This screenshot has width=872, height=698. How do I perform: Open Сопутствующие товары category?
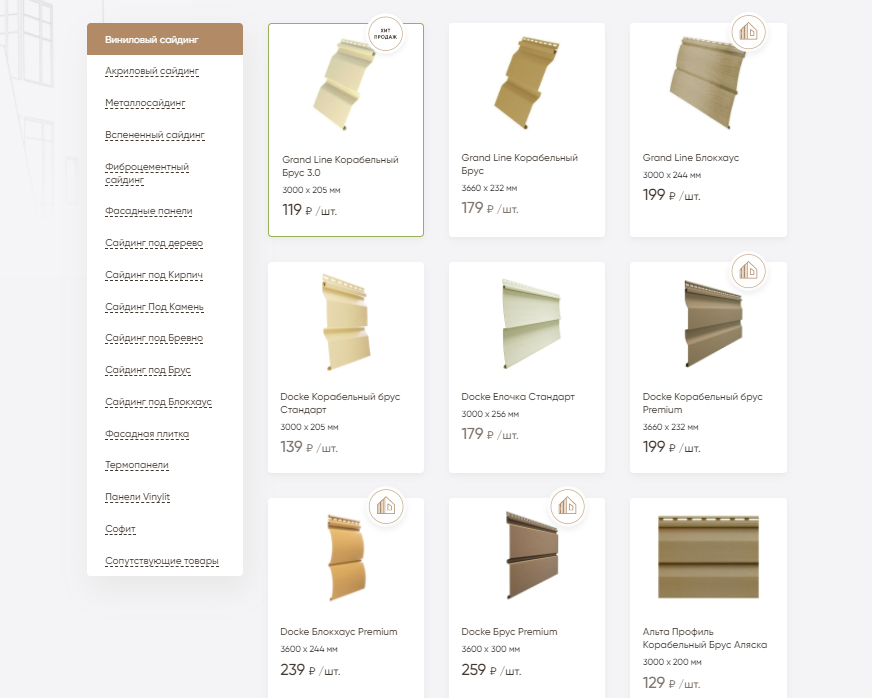pos(162,561)
